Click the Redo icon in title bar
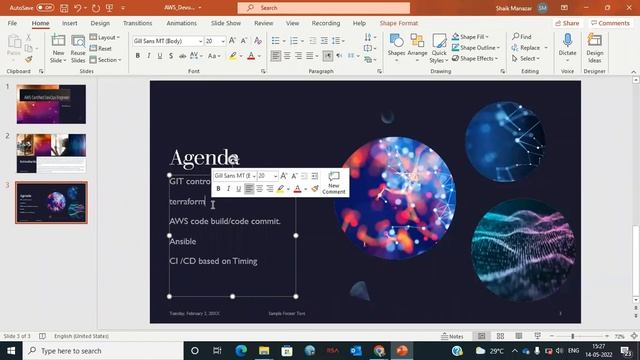 tap(96, 8)
